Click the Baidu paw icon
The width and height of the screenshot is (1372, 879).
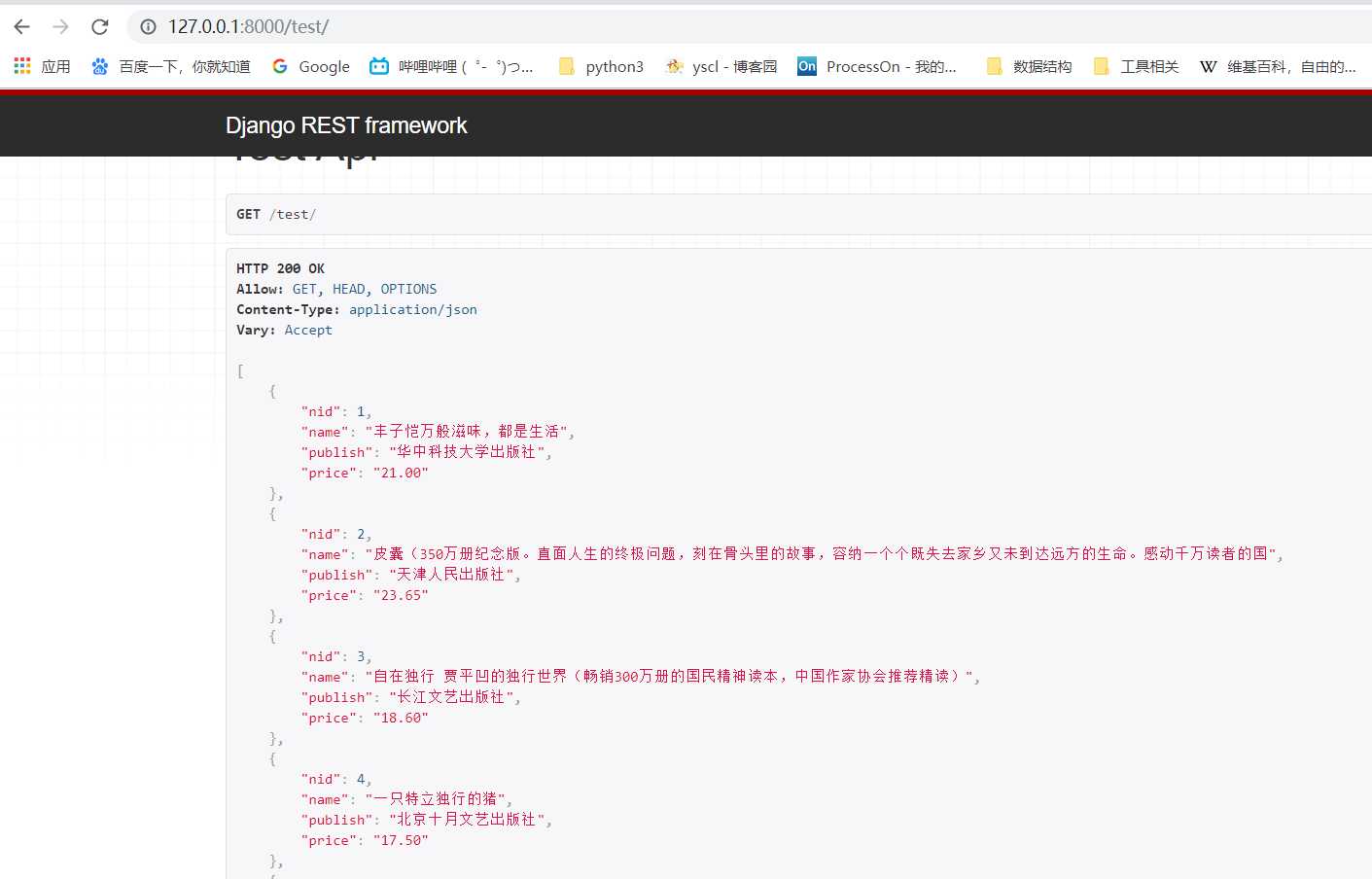pyautogui.click(x=99, y=66)
